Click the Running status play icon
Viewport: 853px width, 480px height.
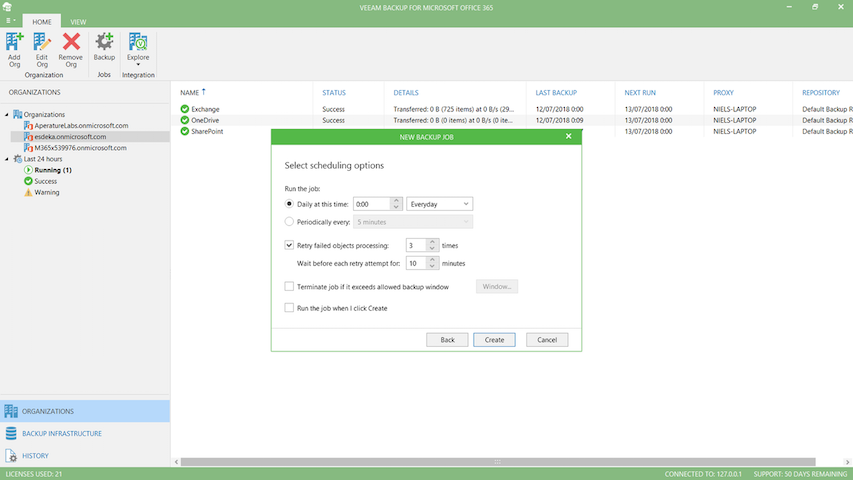point(28,170)
